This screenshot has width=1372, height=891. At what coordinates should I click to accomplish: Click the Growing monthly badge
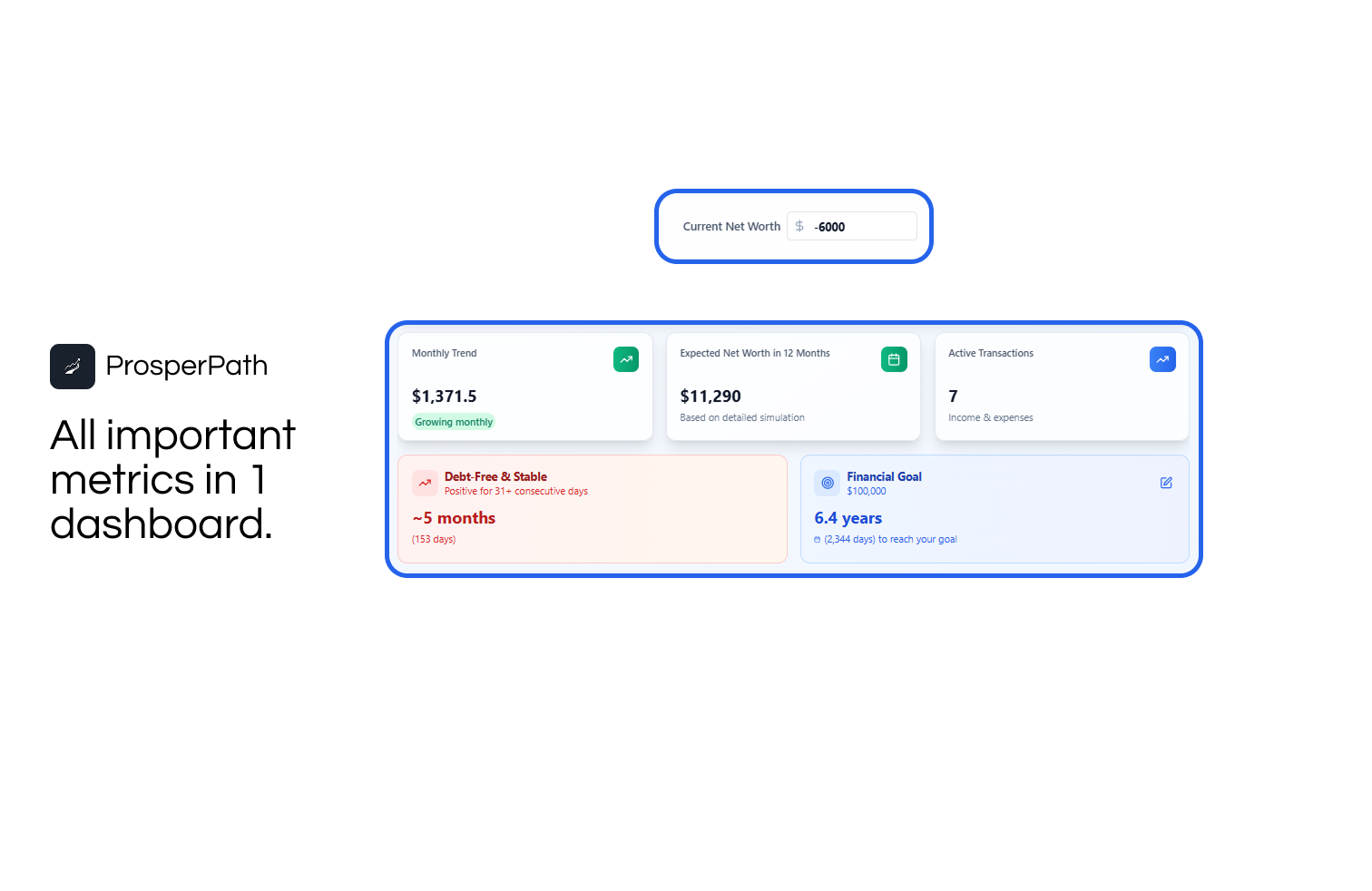pyautogui.click(x=454, y=422)
